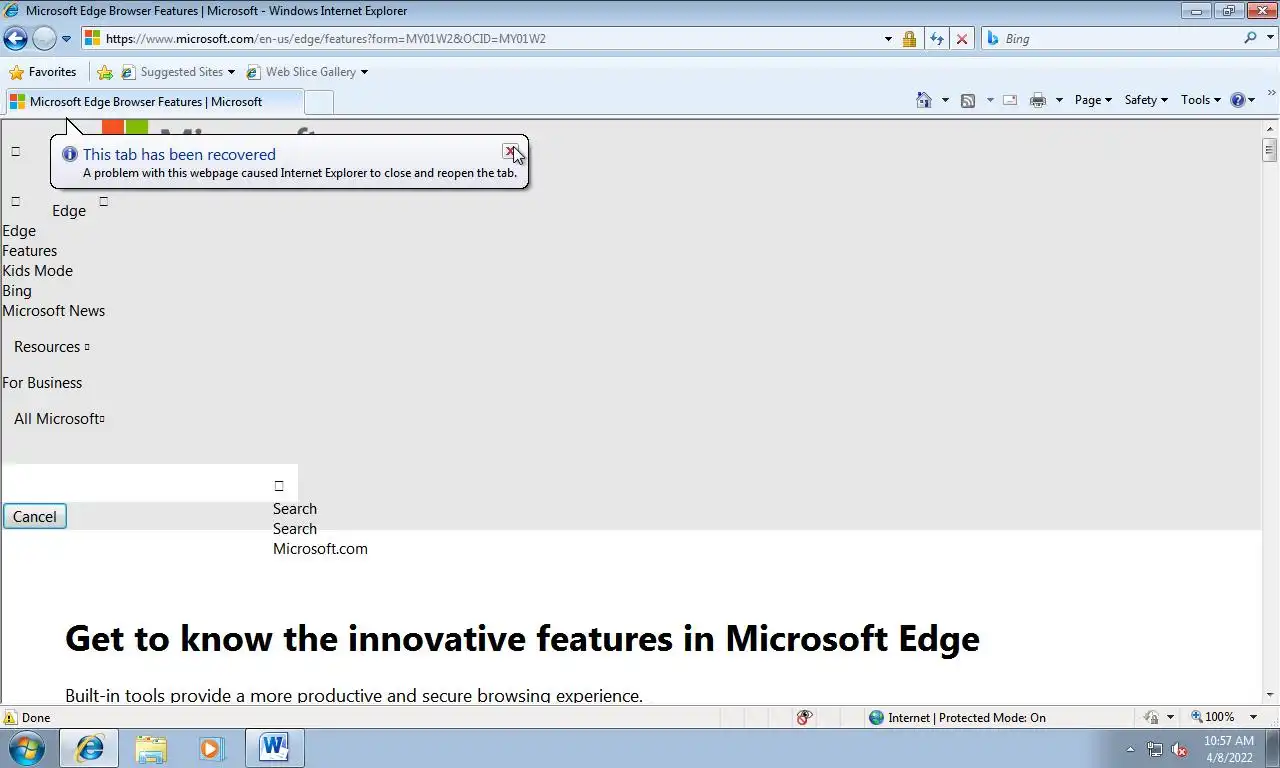The width and height of the screenshot is (1280, 768).
Task: Open the recent pages dropdown next to navigation arrows
Action: pos(66,39)
